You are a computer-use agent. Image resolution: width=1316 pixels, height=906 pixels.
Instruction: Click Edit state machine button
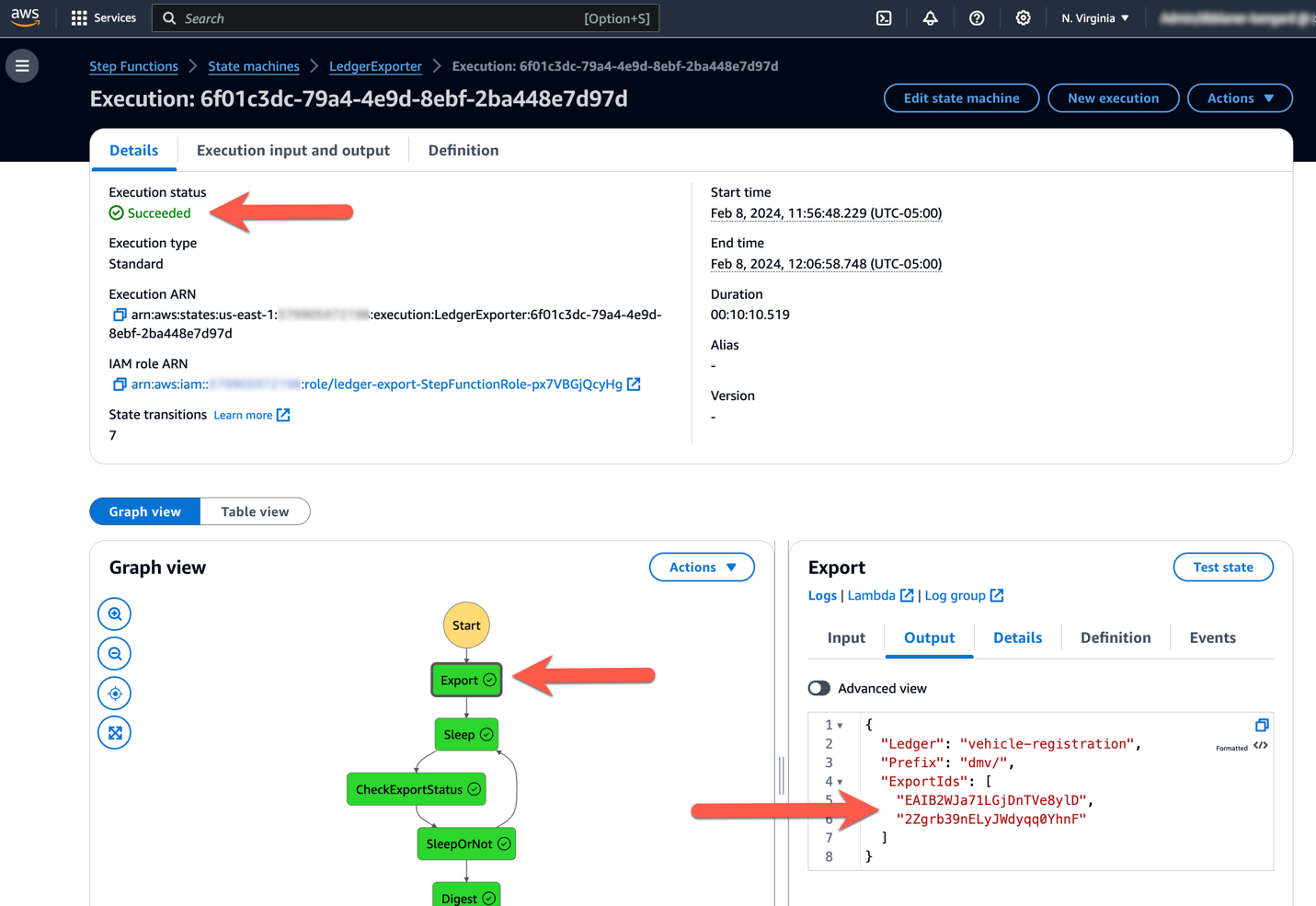coord(961,98)
